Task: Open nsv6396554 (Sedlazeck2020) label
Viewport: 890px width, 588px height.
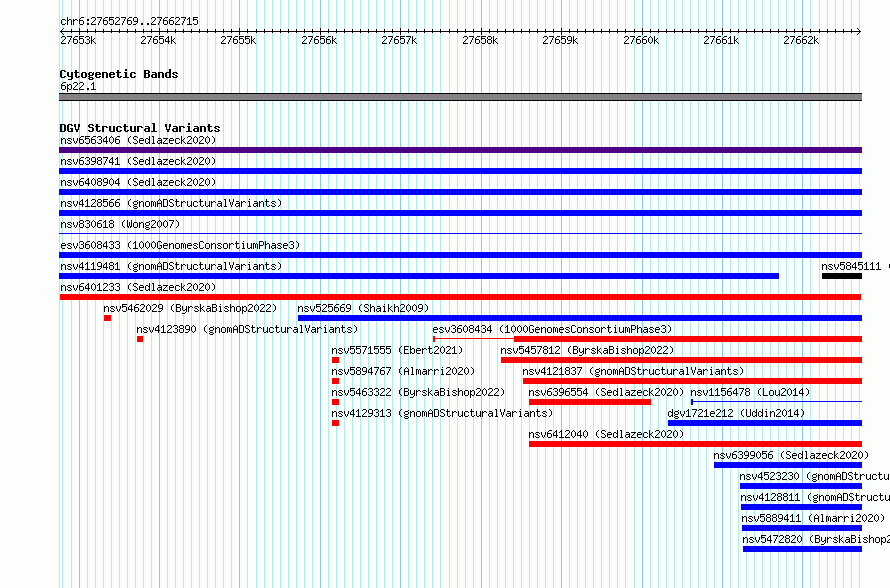Action: (606, 392)
